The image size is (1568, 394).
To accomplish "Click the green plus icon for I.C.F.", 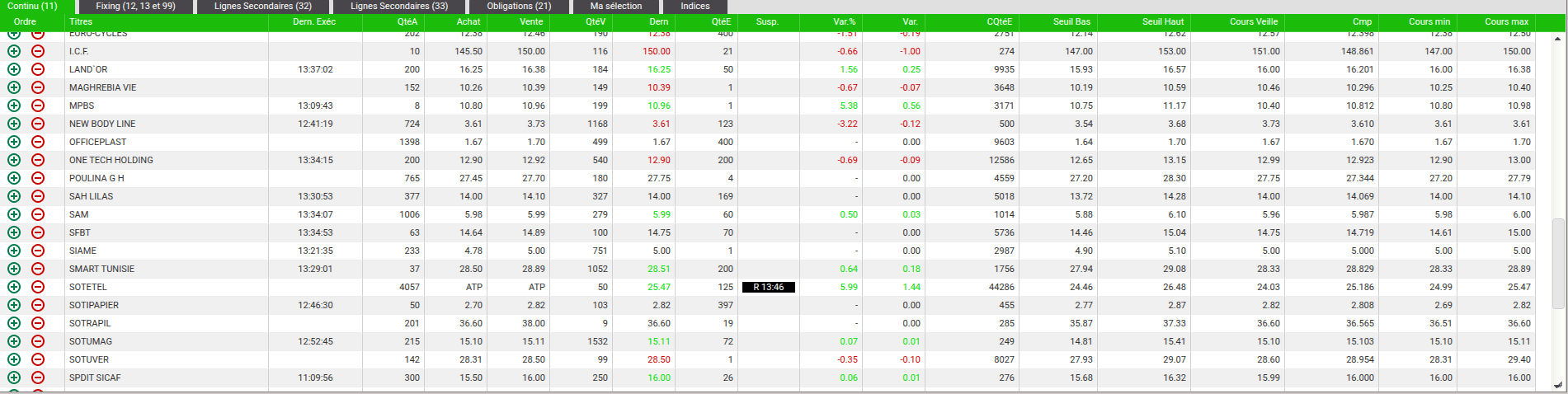I will [x=14, y=51].
